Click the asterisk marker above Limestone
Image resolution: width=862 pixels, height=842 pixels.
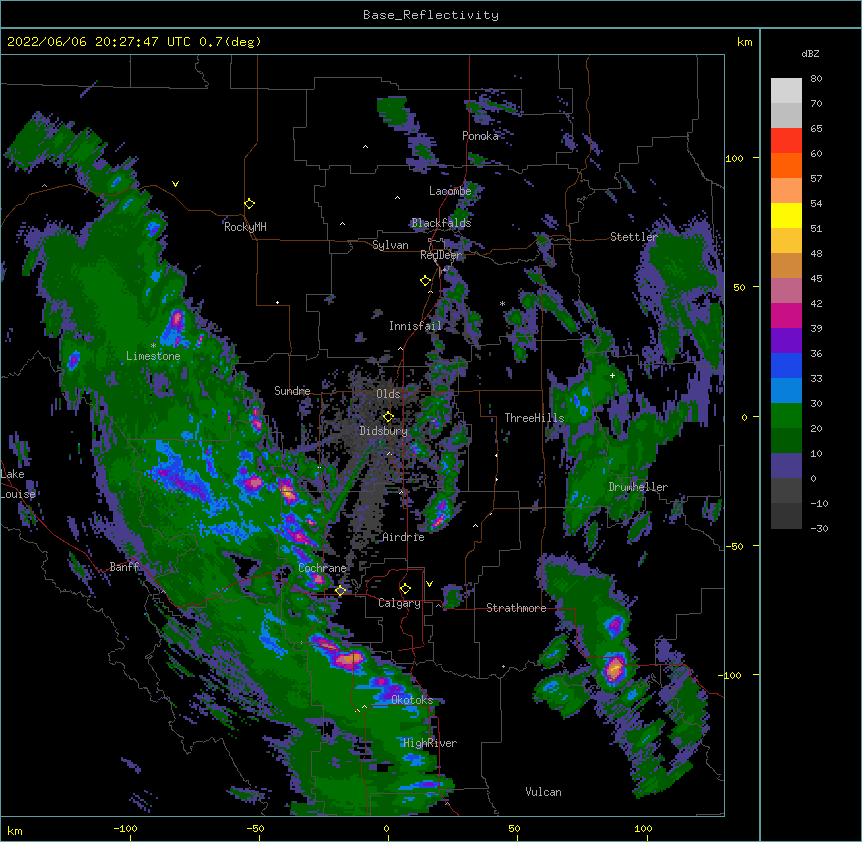point(153,346)
